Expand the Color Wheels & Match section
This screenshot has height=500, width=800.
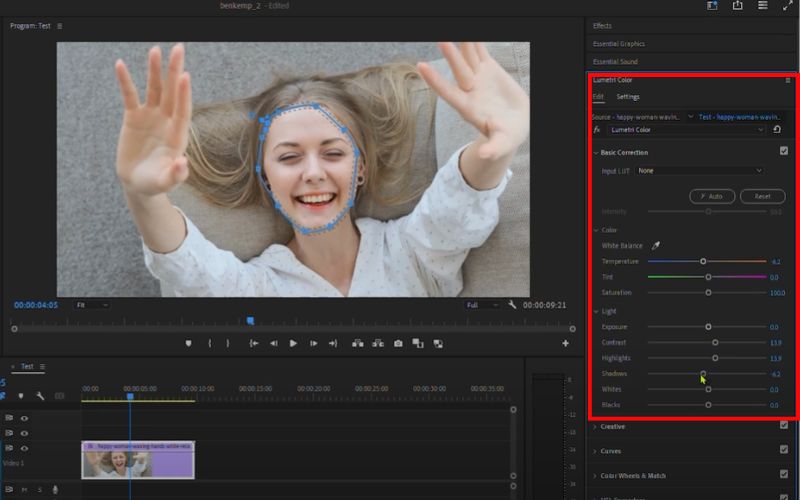point(632,476)
